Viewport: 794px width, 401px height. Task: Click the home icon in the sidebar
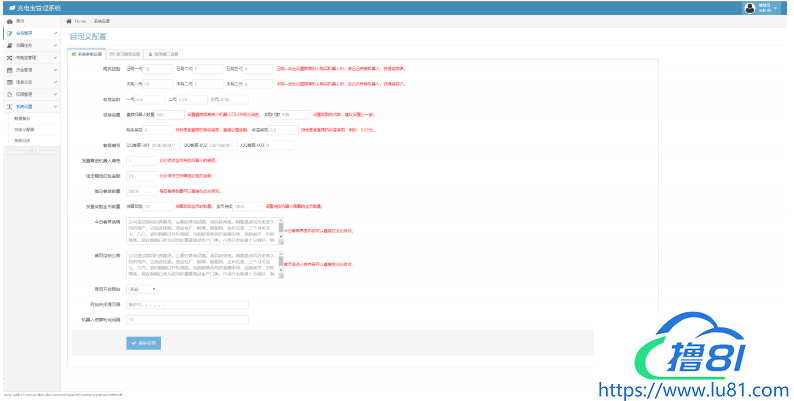click(8, 21)
